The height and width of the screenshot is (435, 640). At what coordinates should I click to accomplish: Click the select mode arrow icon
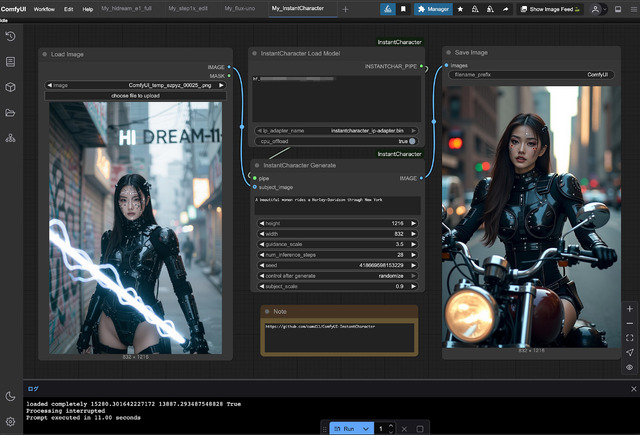(x=630, y=353)
